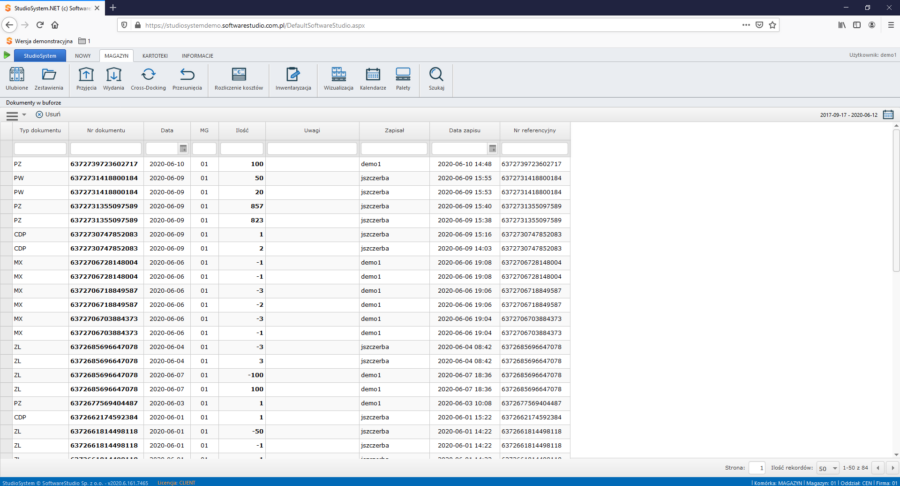Click the browser reload icon
The width and height of the screenshot is (900, 486).
[40, 25]
